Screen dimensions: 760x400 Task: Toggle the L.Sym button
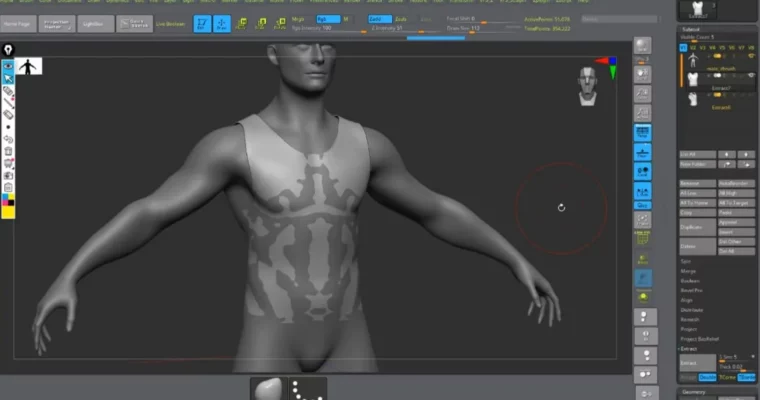(x=643, y=192)
